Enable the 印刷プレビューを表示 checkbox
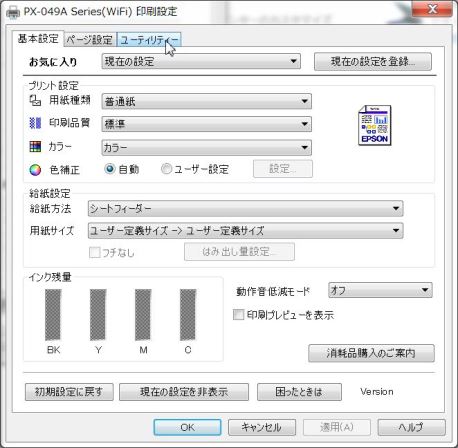Image resolution: width=458 pixels, height=448 pixels. pyautogui.click(x=239, y=314)
